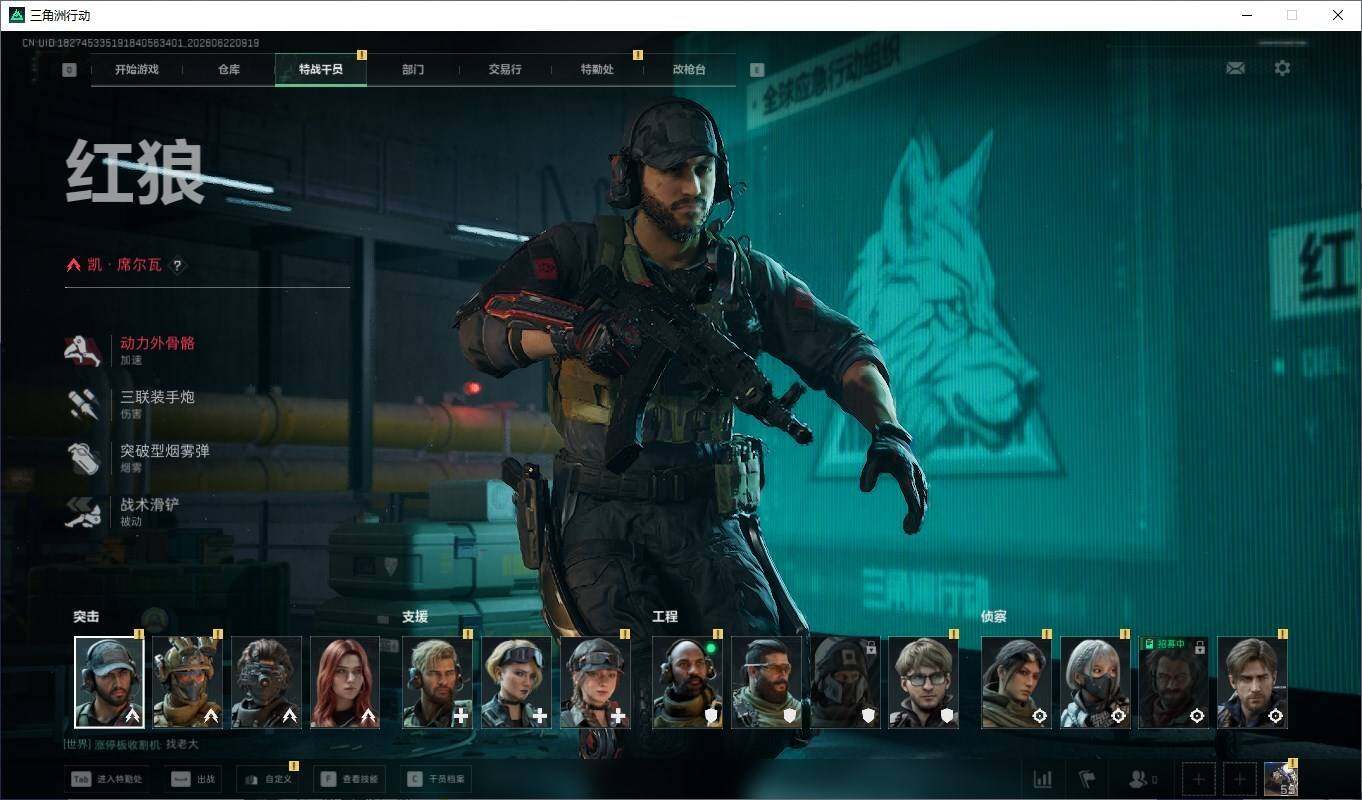This screenshot has height=800, width=1362.
Task: Click the 查看技能 button
Action: click(350, 779)
